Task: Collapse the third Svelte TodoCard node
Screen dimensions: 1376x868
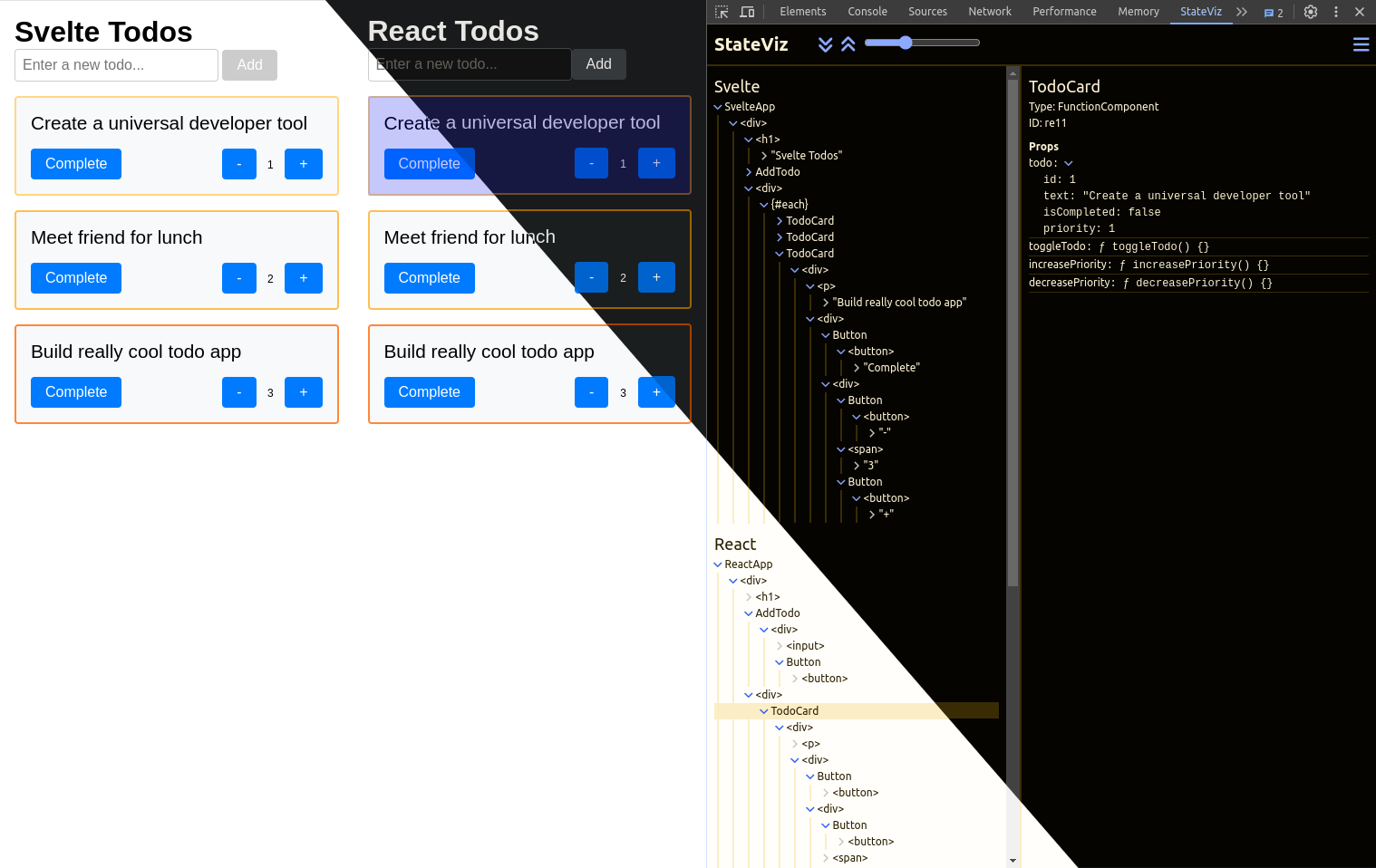Action: pyautogui.click(x=780, y=254)
